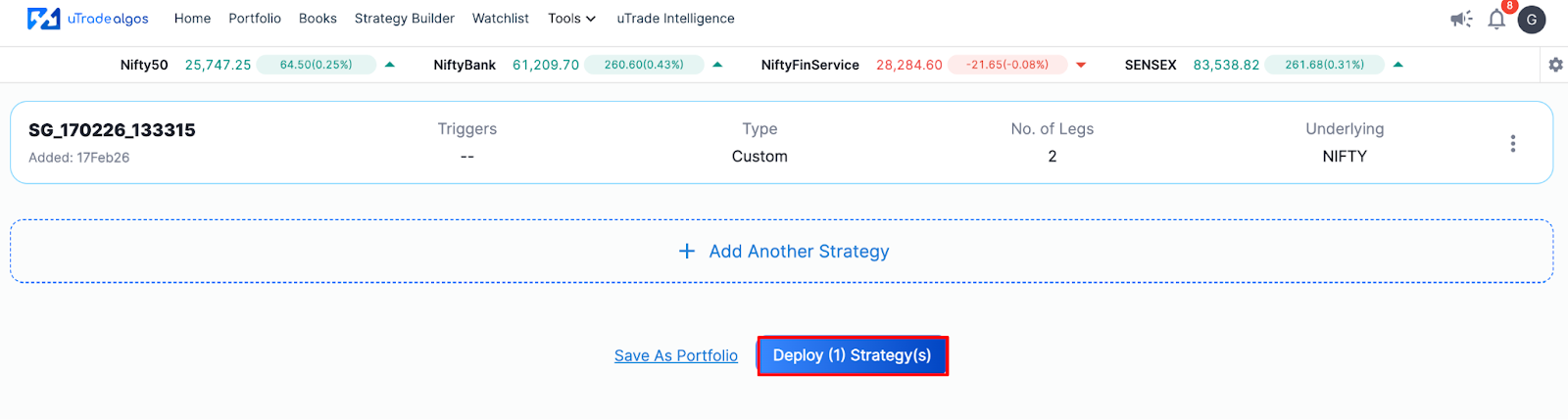Click the Nifty50 ticker label

pyautogui.click(x=144, y=65)
